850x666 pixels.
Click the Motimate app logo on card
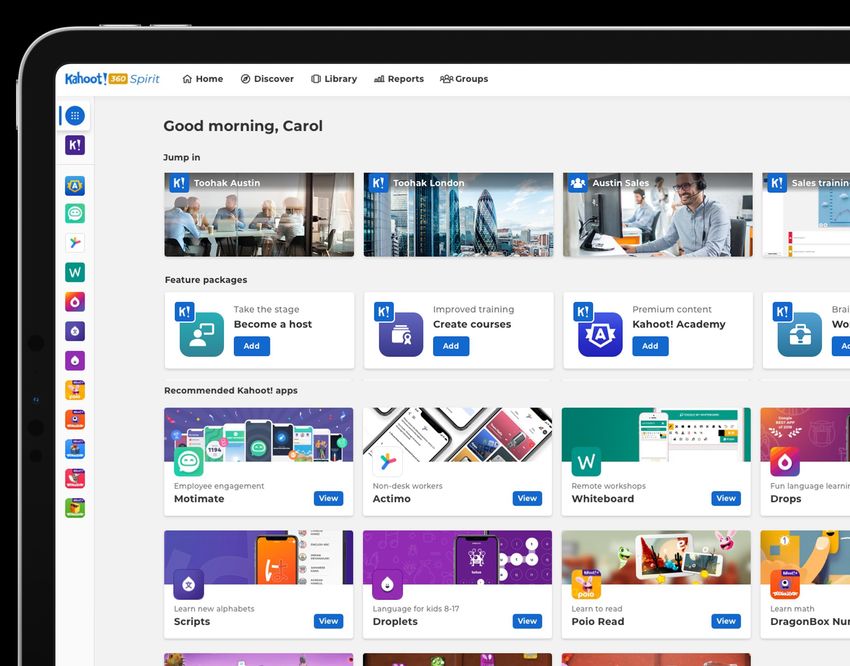[x=189, y=461]
